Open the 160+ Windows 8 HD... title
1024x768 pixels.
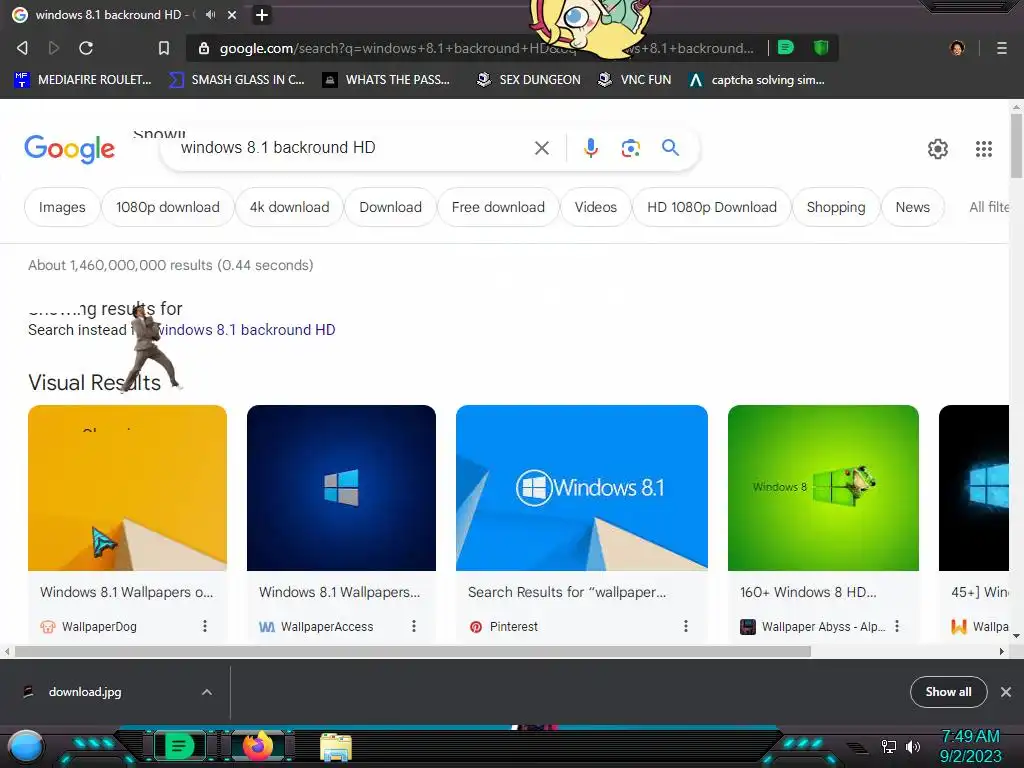[x=808, y=592]
